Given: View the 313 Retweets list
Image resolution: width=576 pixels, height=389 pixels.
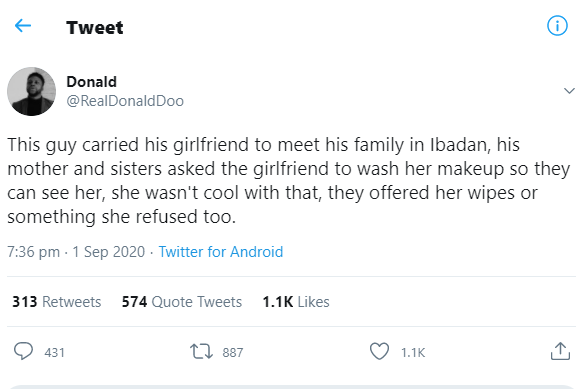Looking at the screenshot, I should 57,302.
